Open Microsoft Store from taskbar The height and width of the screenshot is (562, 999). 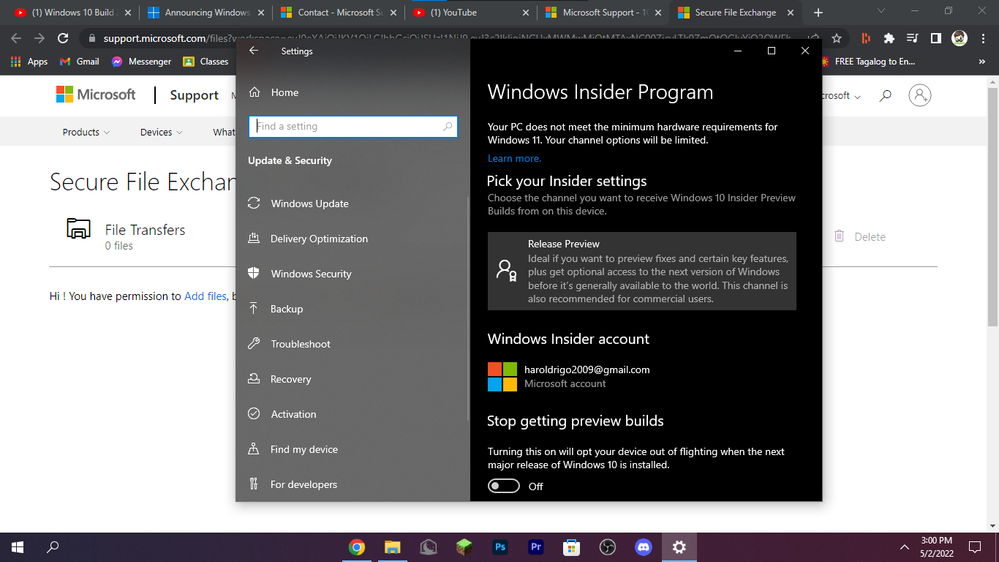coord(571,547)
